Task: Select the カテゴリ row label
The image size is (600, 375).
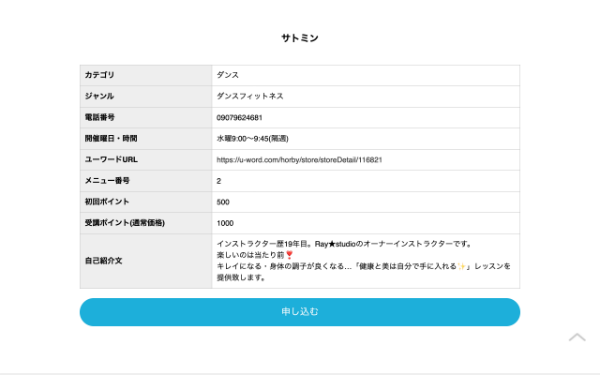Action: [x=99, y=75]
